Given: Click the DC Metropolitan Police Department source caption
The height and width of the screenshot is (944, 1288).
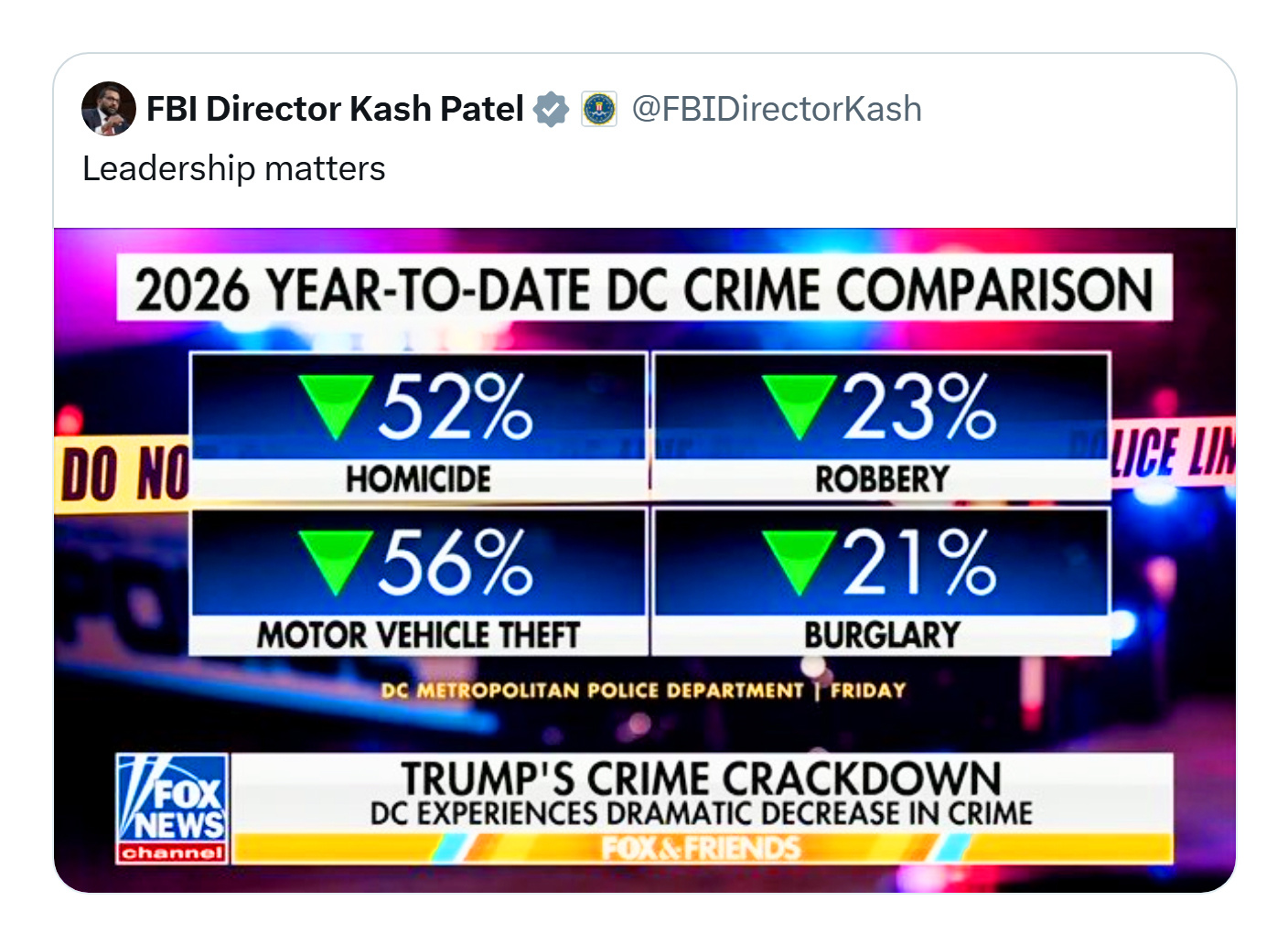Looking at the screenshot, I should pyautogui.click(x=643, y=691).
